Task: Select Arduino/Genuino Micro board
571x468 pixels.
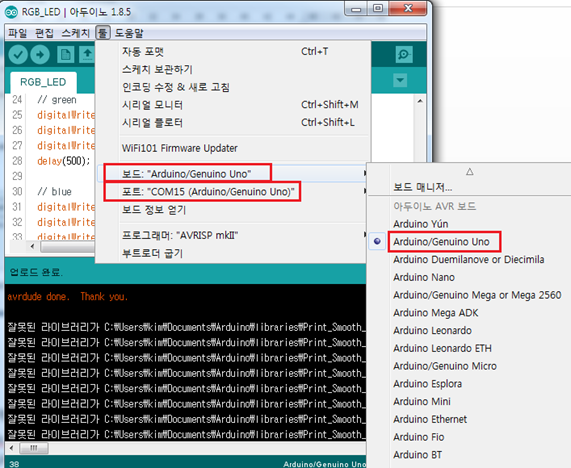Action: pos(470,366)
